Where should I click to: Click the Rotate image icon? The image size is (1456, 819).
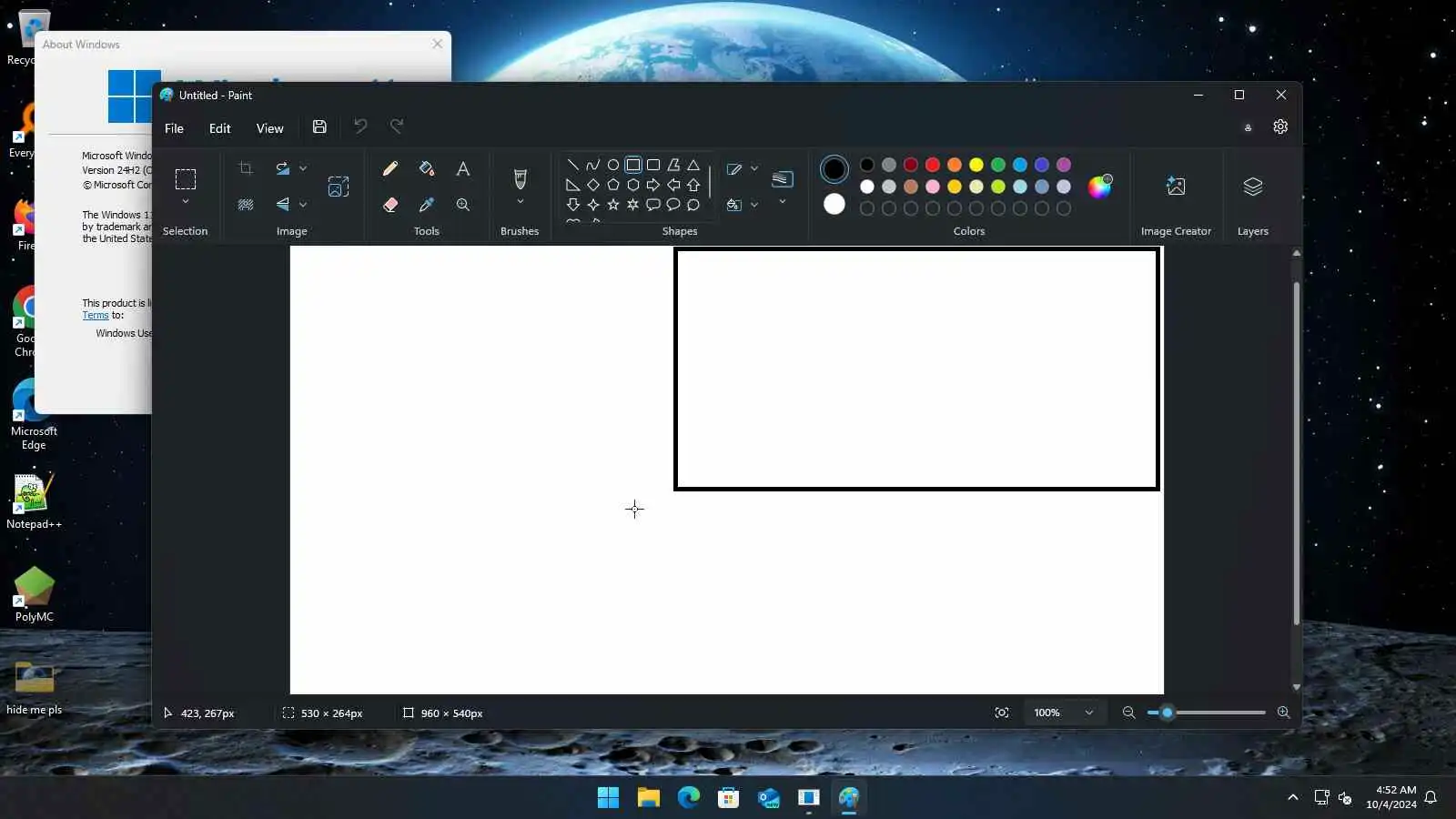click(283, 168)
